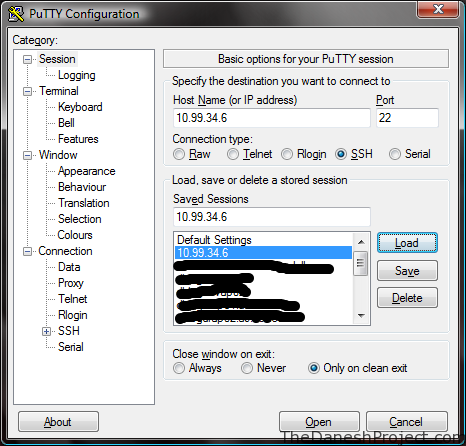This screenshot has width=466, height=446.
Task: Click the Port number field
Action: (407, 118)
